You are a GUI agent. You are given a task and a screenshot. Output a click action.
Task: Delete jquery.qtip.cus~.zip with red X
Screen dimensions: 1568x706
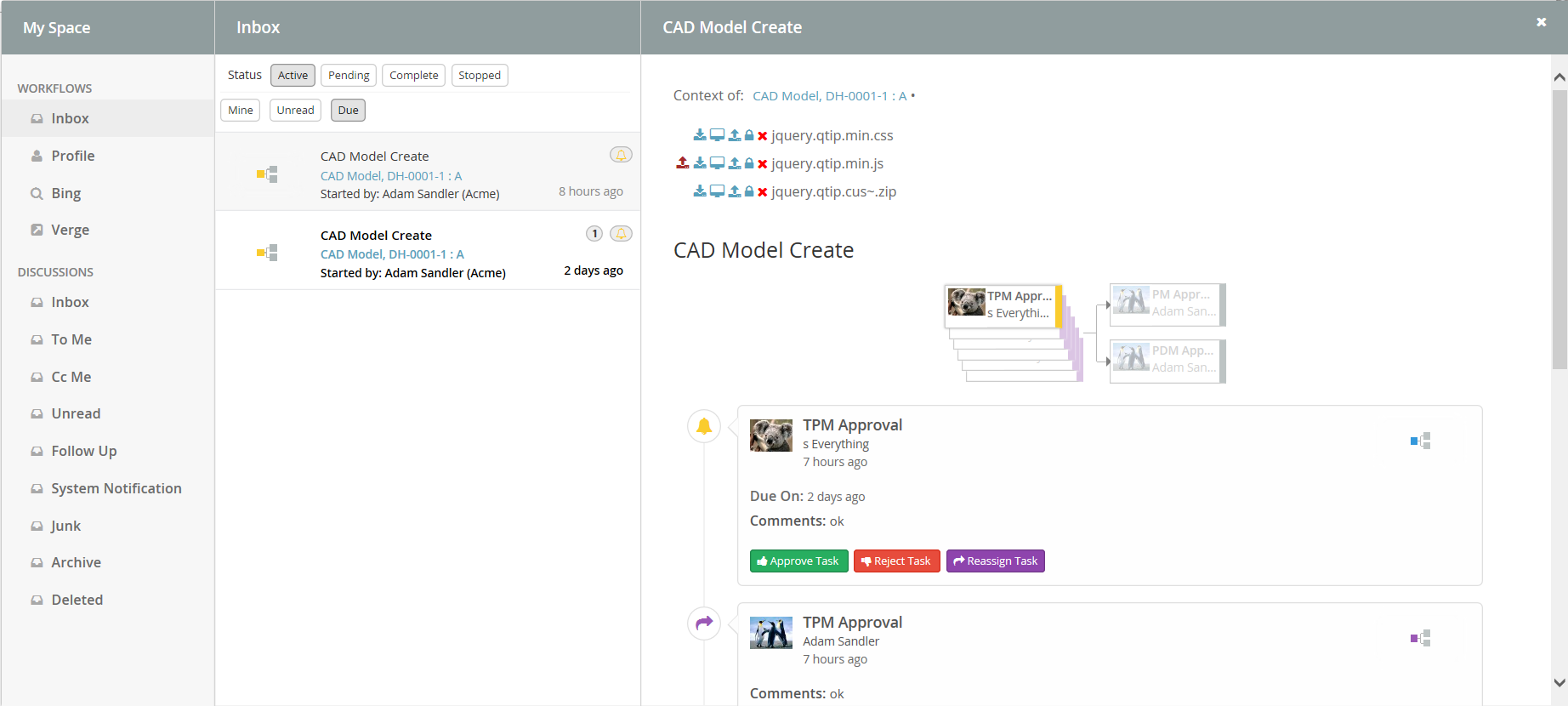tap(763, 192)
